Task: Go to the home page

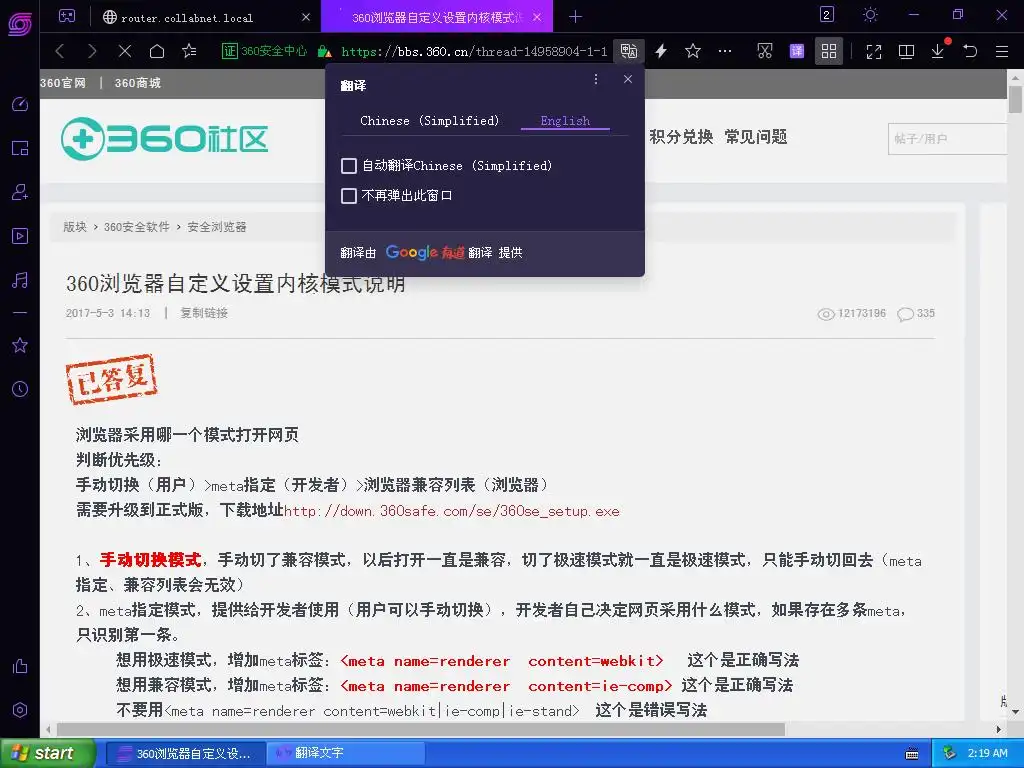Action: pyautogui.click(x=157, y=51)
